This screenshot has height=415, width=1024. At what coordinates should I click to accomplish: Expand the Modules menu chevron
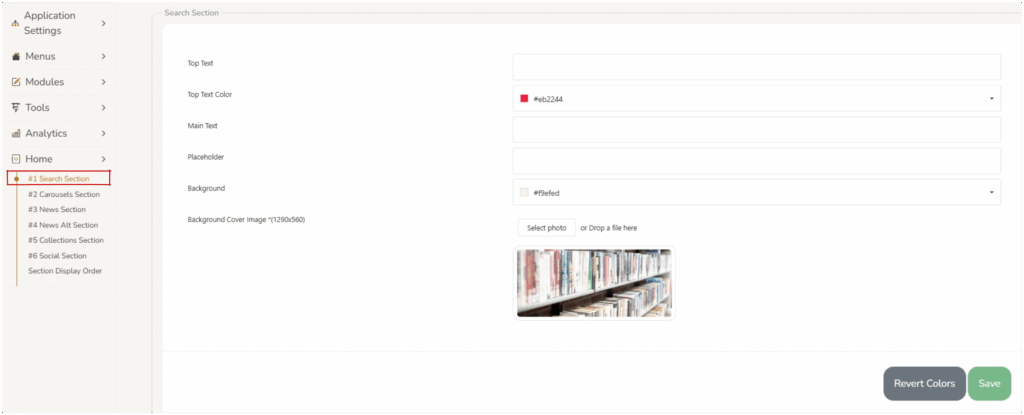click(x=103, y=82)
